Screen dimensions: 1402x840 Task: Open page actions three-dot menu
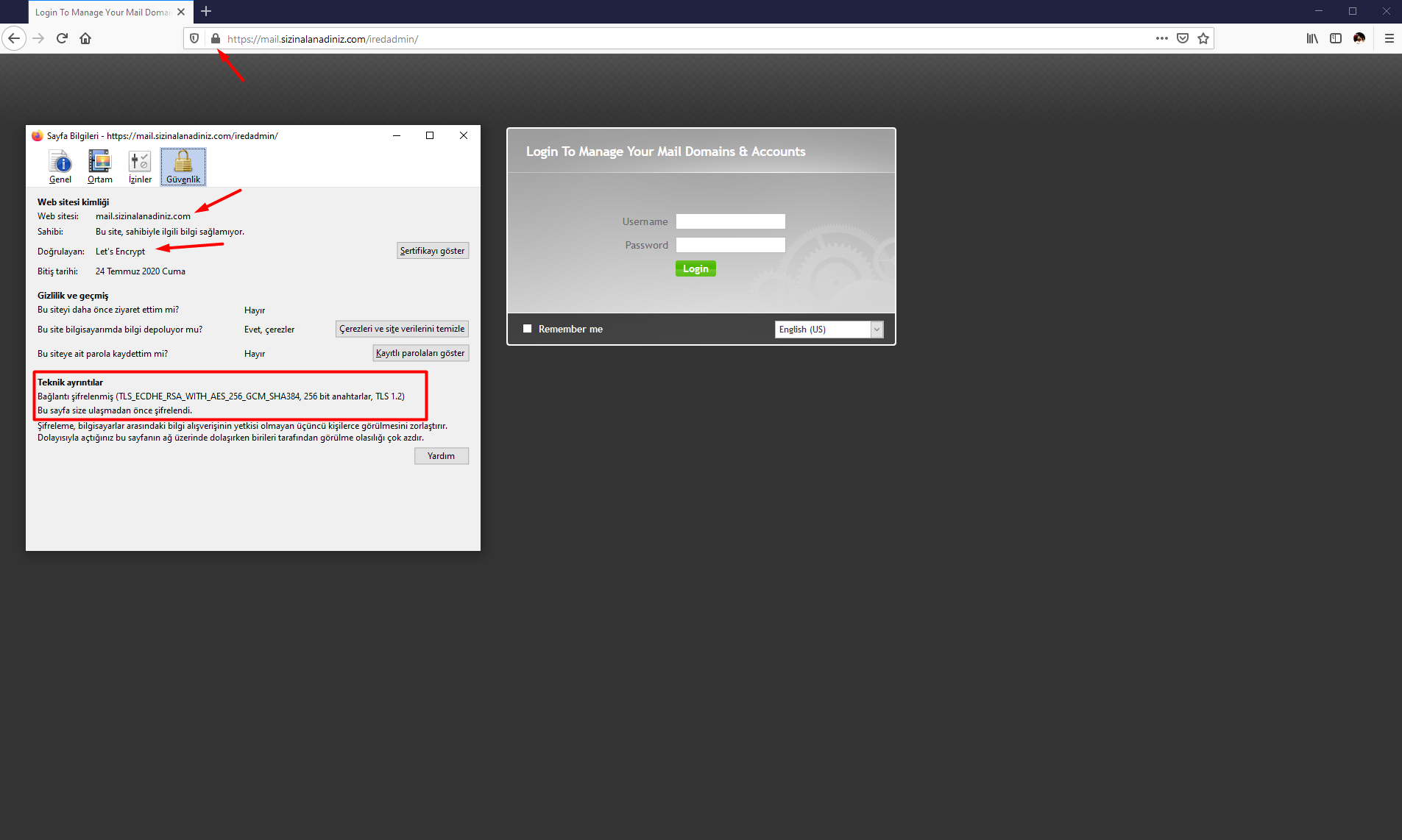click(1162, 38)
